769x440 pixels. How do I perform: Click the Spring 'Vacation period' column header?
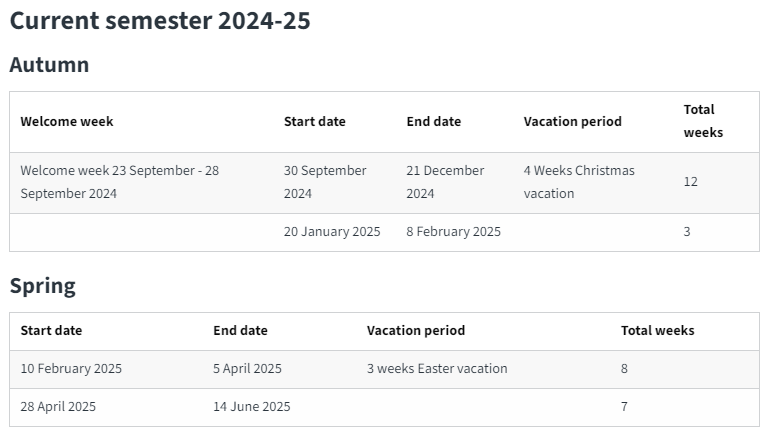tap(415, 330)
